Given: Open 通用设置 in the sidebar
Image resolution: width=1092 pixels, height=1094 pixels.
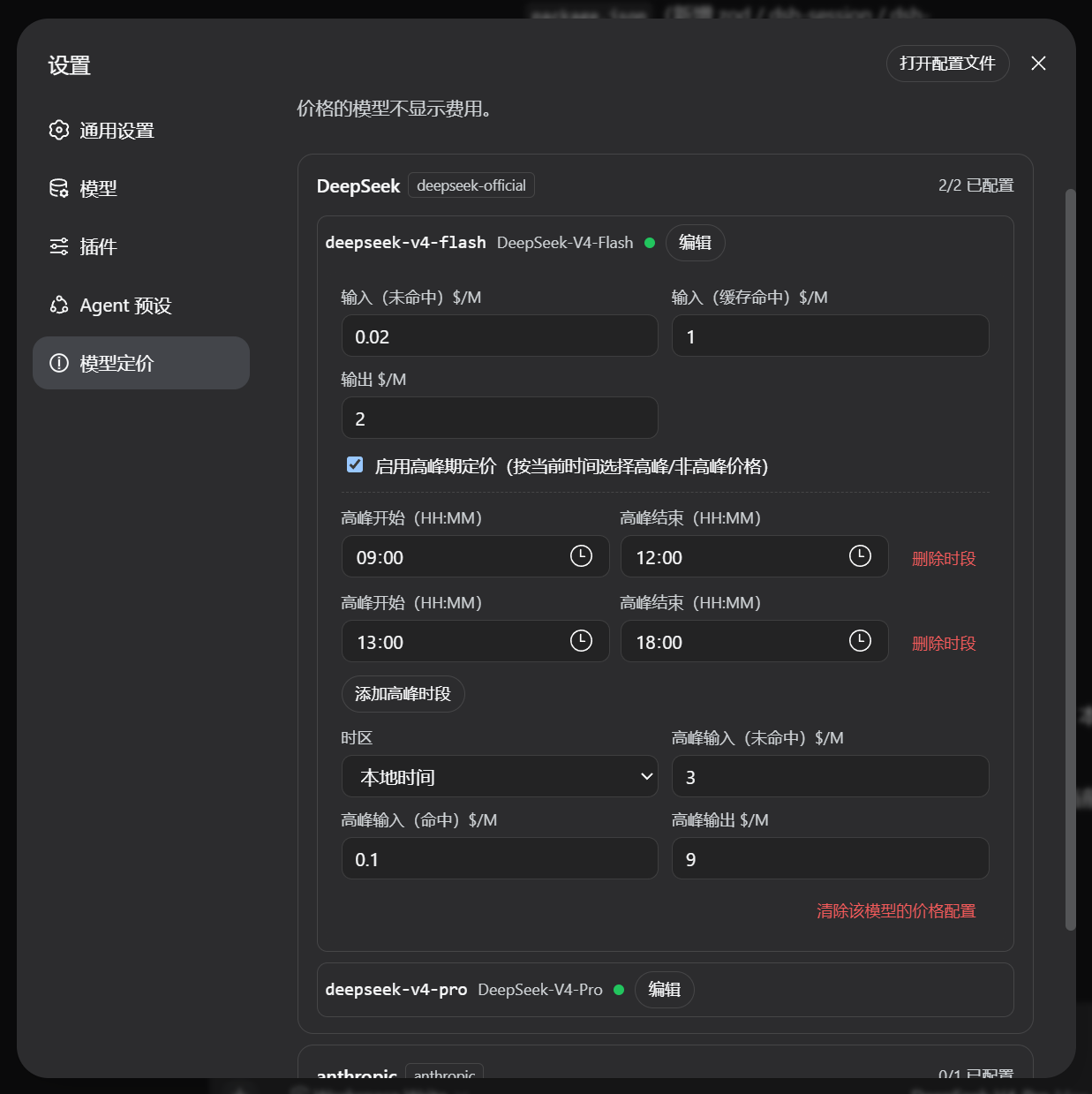Looking at the screenshot, I should (141, 131).
